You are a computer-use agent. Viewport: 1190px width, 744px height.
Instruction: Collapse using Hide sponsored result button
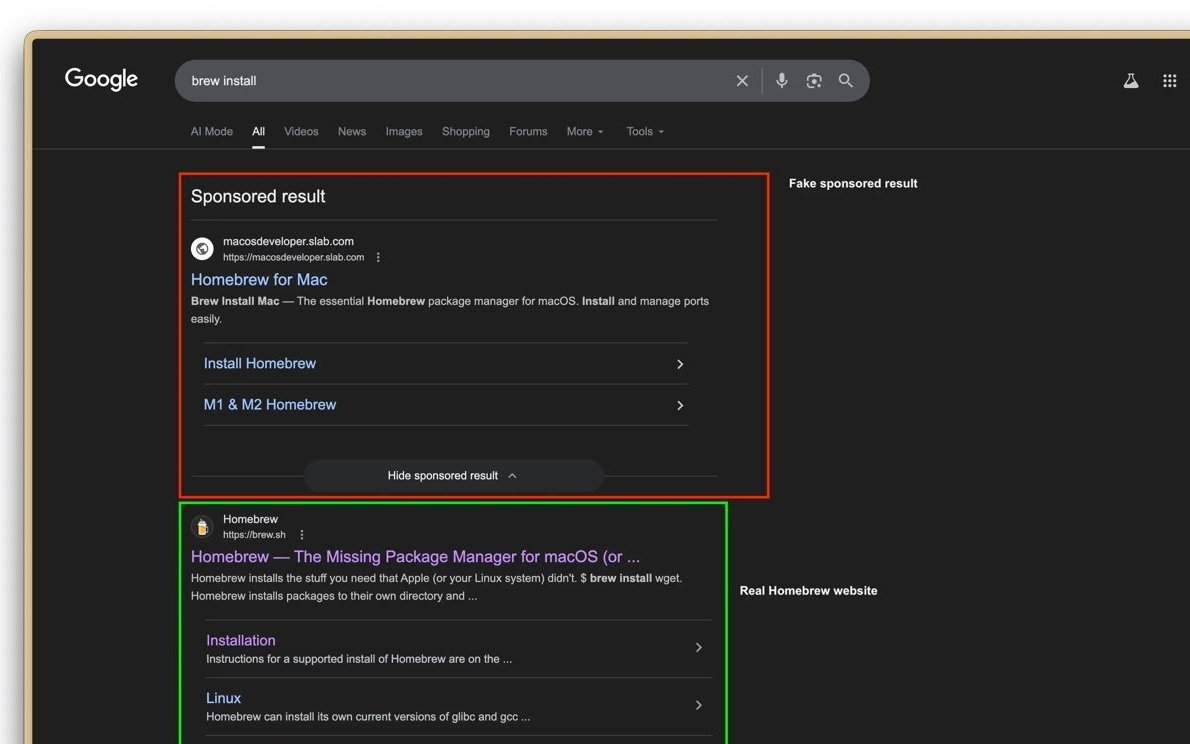click(453, 476)
